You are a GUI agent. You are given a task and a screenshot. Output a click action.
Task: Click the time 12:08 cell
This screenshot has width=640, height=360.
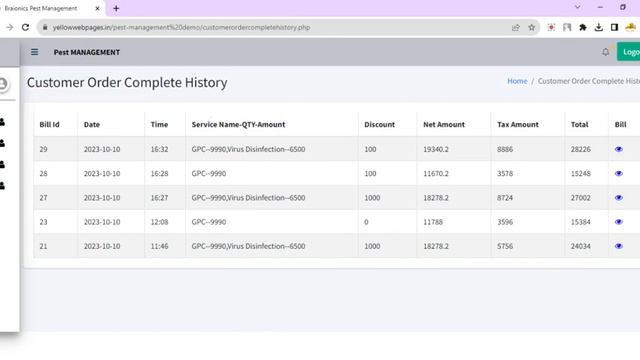tap(165, 222)
